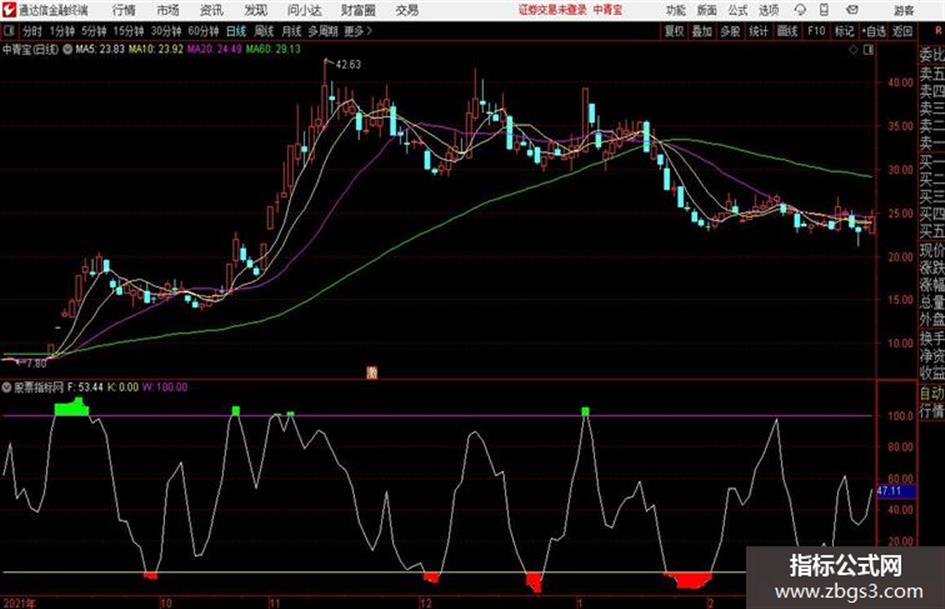Open the 行情 menu
Screen dimensions: 945x609
click(x=124, y=10)
